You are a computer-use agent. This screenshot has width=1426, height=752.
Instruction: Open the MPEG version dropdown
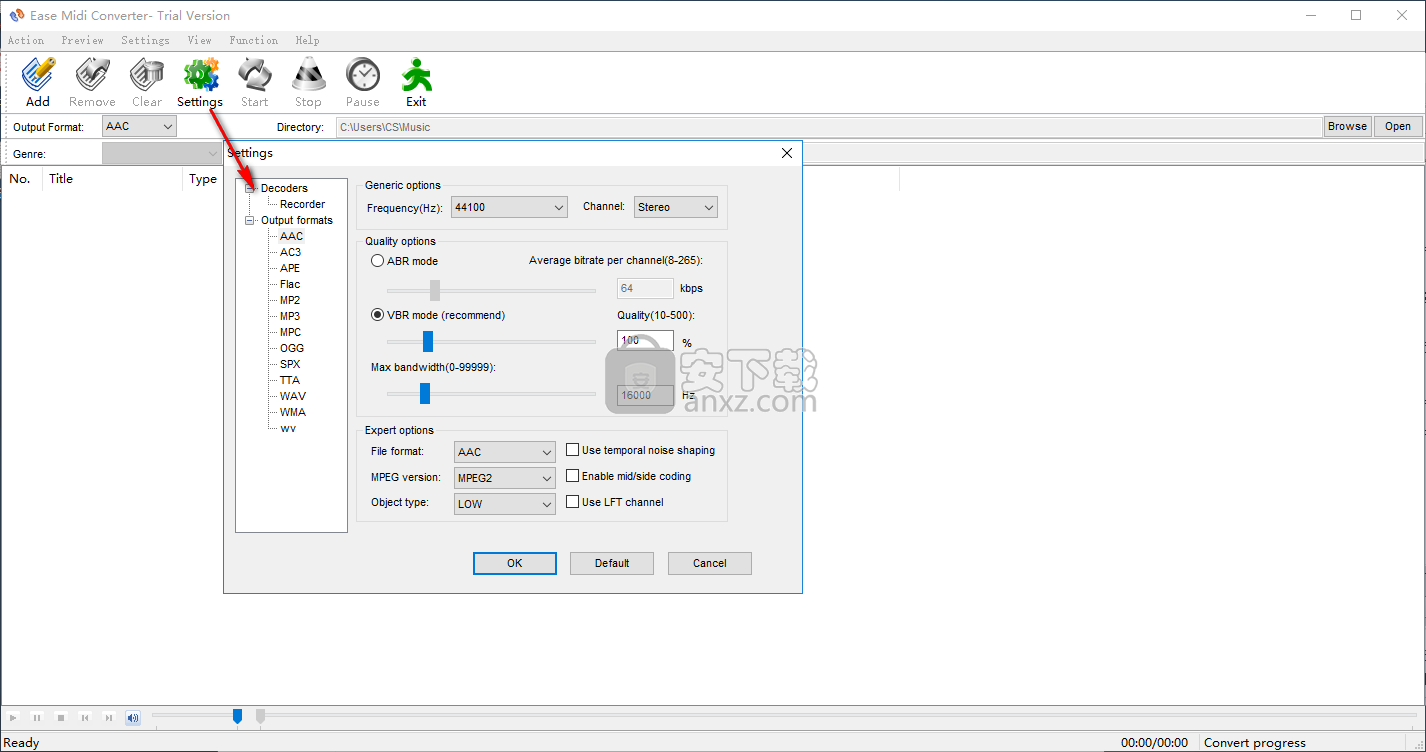505,478
